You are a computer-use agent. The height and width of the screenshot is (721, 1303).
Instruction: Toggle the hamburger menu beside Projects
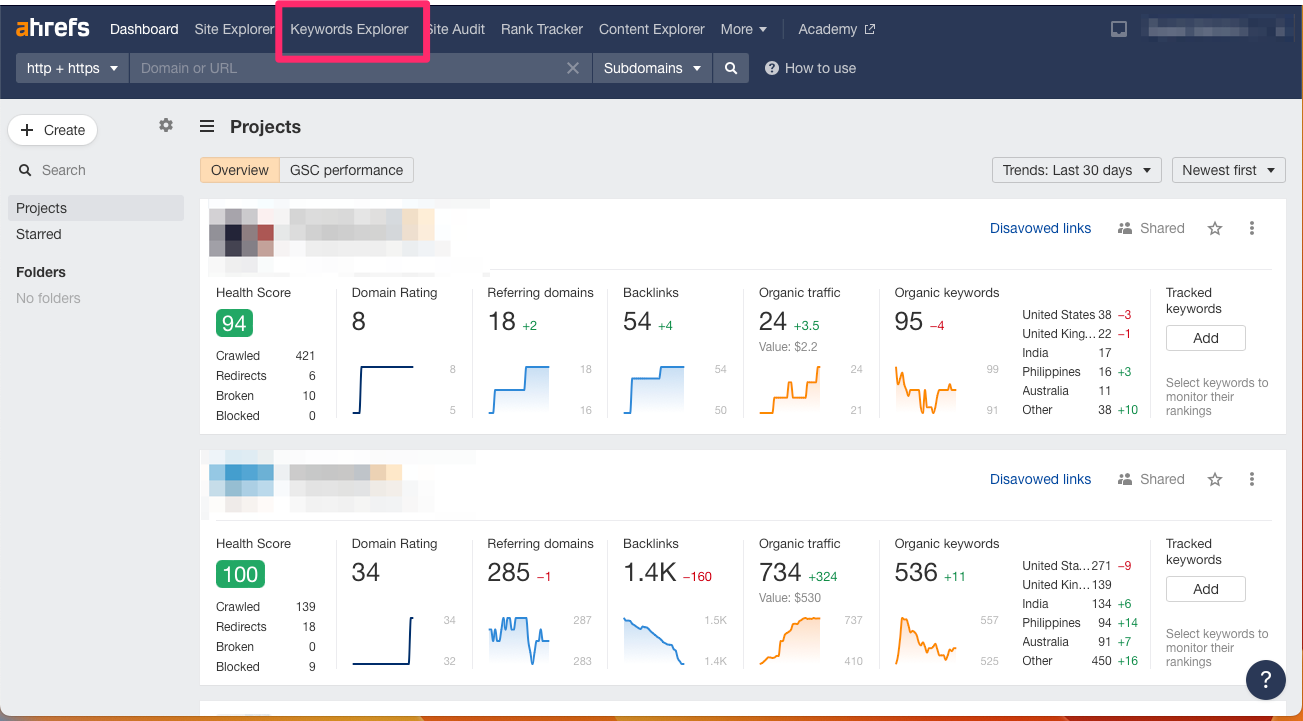[207, 126]
